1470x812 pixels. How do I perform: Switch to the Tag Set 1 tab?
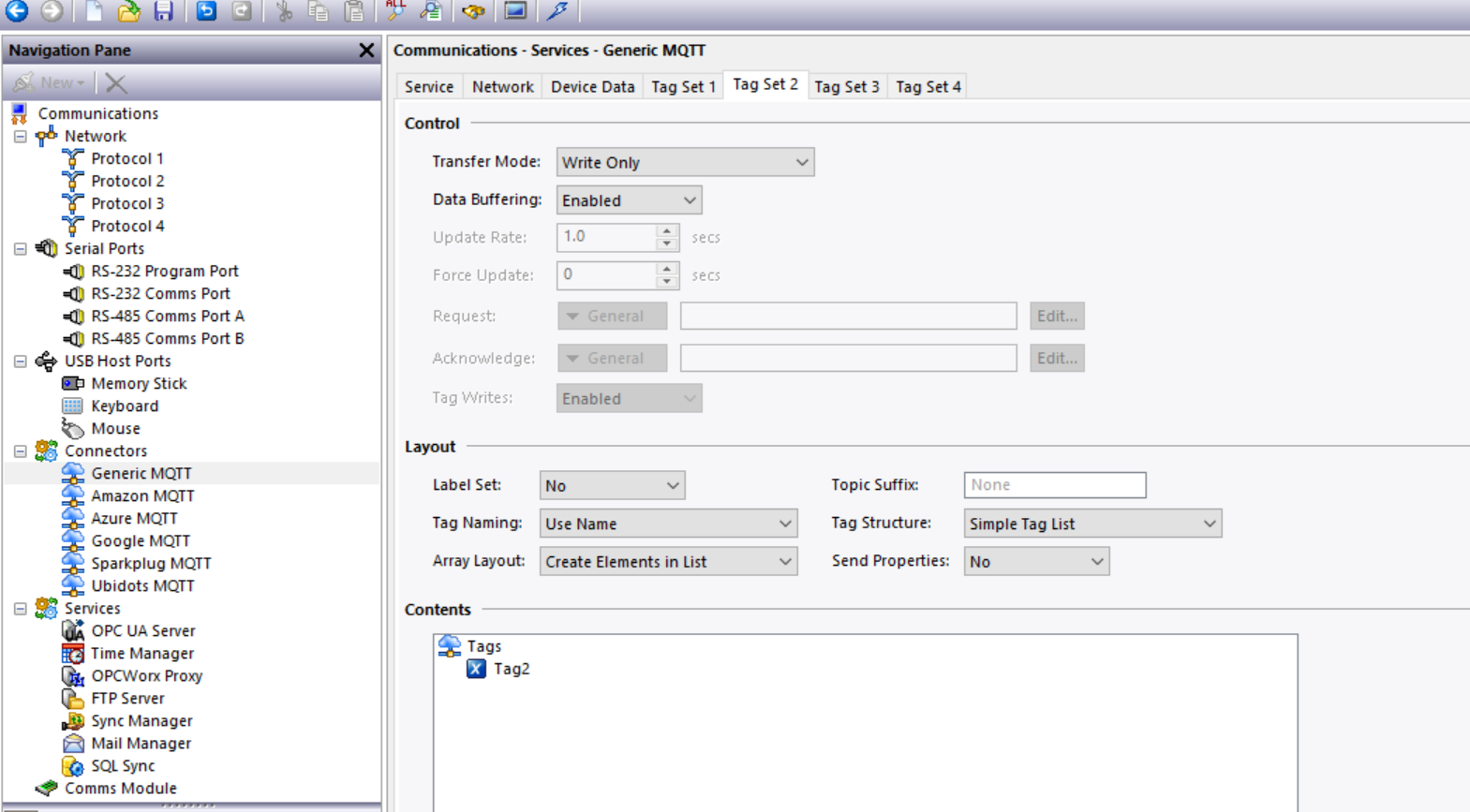[x=683, y=86]
